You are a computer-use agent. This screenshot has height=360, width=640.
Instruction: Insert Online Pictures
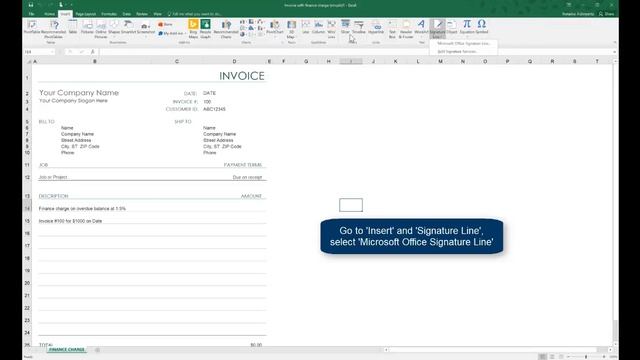tap(100, 29)
